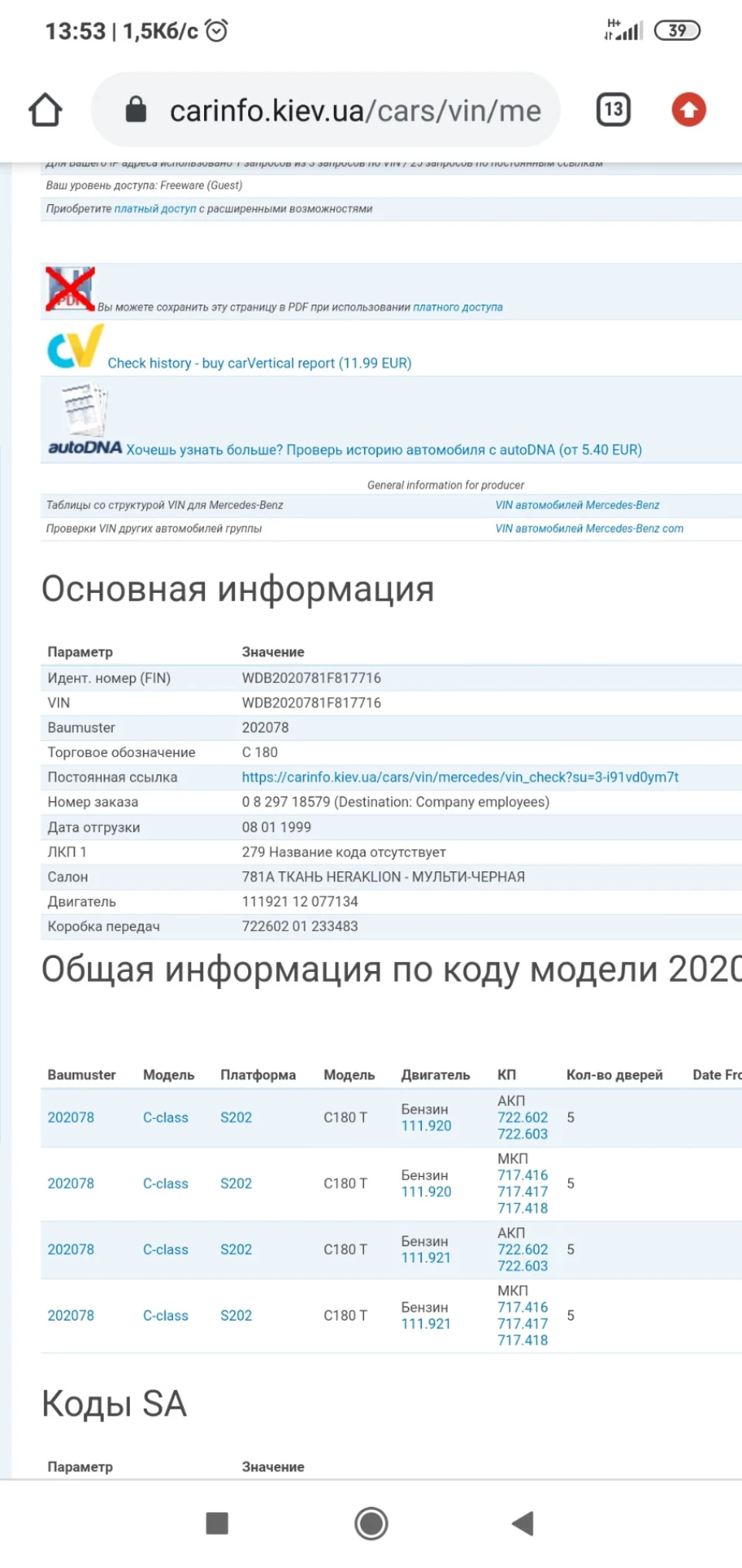742x1568 pixels.
Task: Tap the padlock site security icon
Action: click(136, 110)
